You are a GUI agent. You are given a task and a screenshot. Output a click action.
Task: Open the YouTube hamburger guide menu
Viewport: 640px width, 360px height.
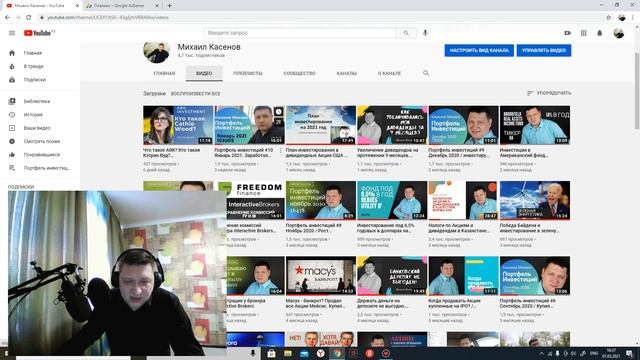[12, 33]
